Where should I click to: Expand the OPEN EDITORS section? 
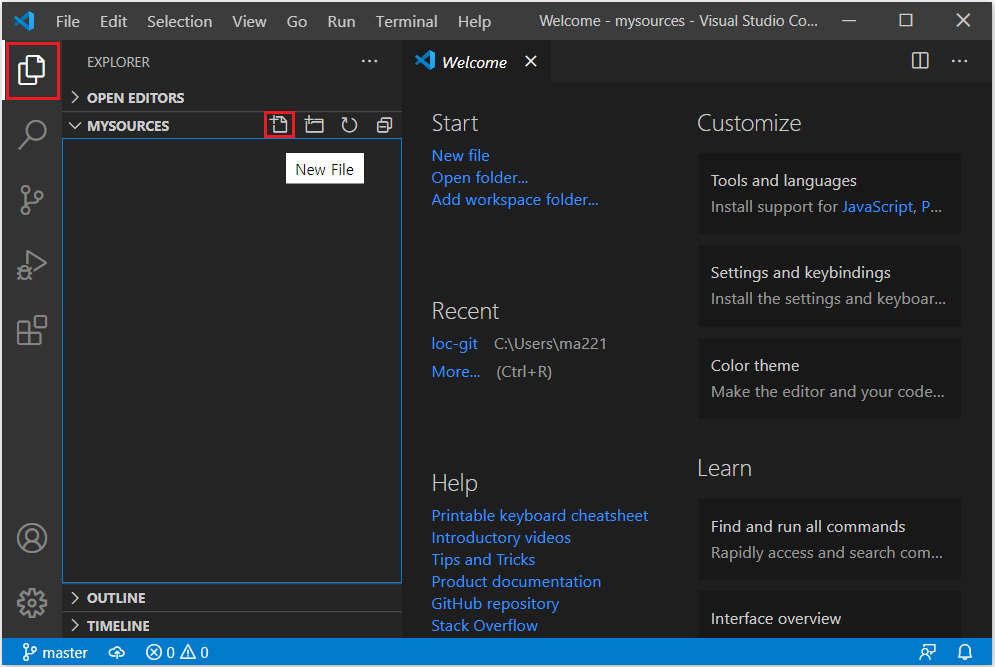232,98
